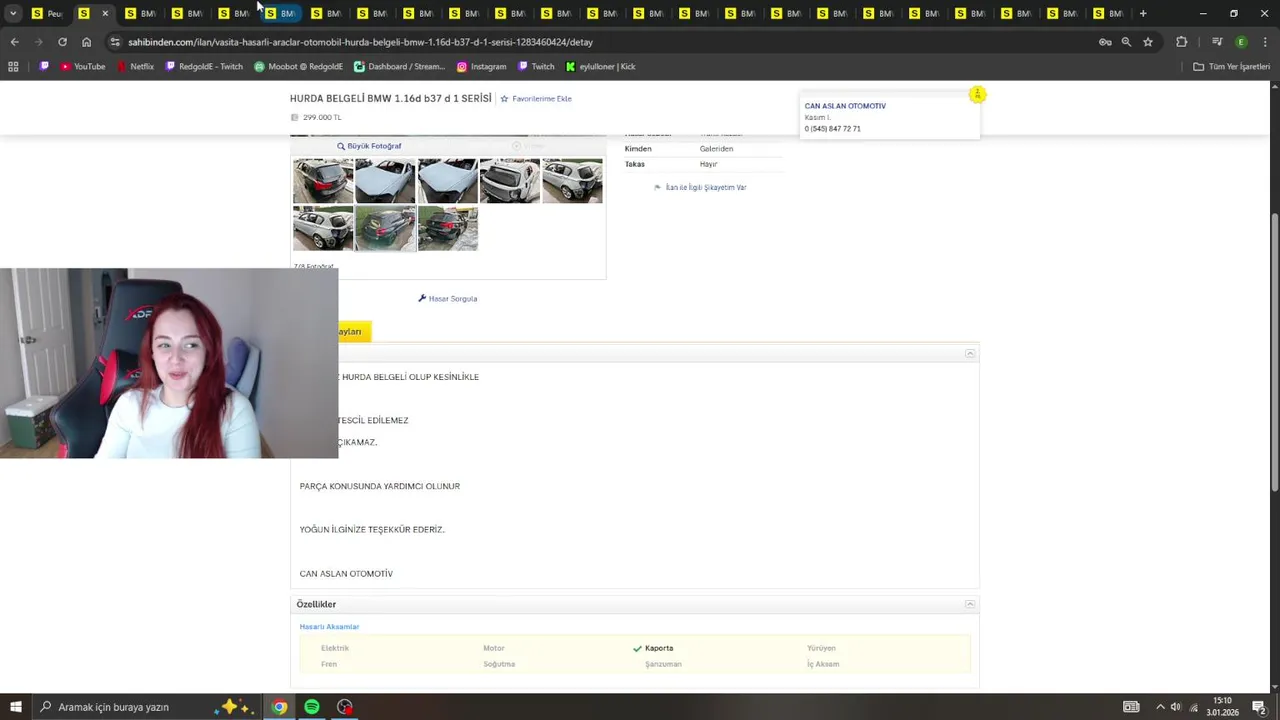Image resolution: width=1280 pixels, height=720 pixels.
Task: Select the Hasarlı Aksamlar link
Action: coord(329,627)
